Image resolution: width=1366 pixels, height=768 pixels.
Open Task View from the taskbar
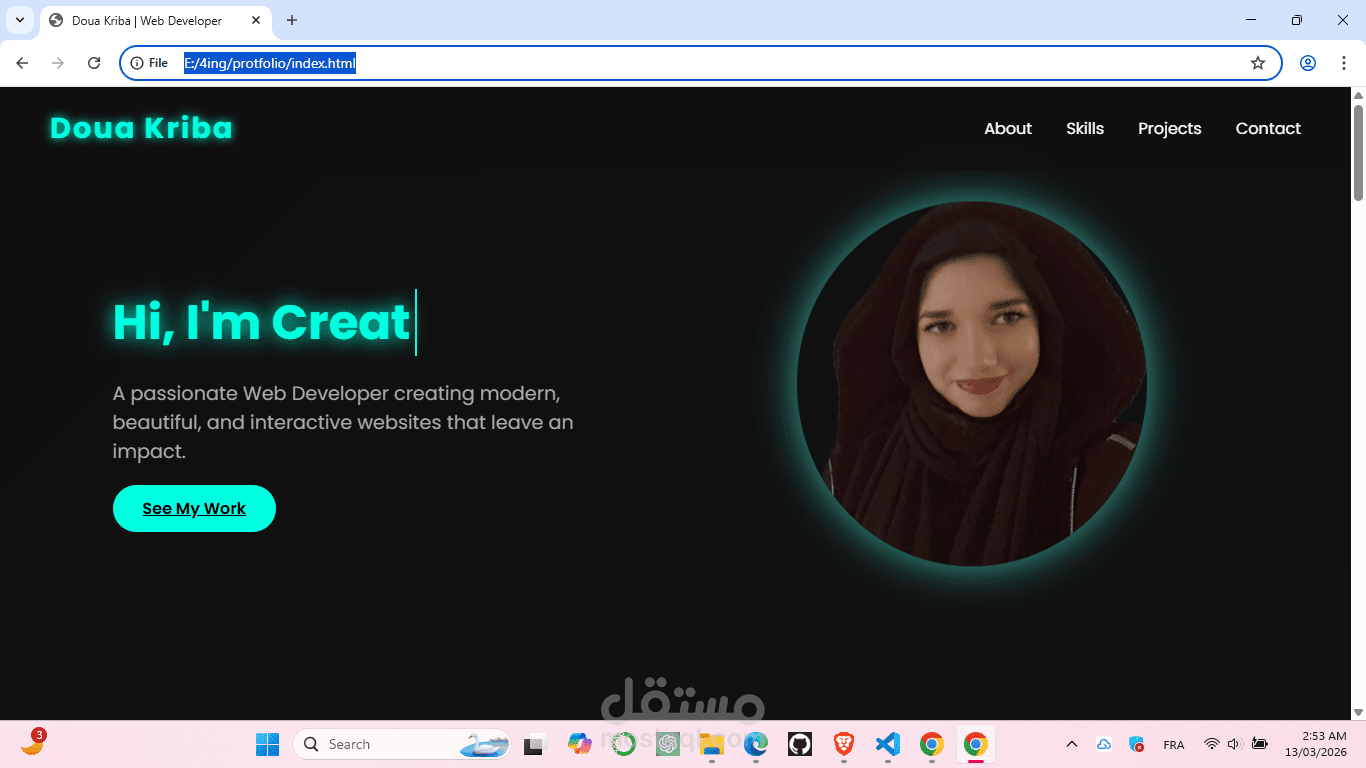pos(534,744)
